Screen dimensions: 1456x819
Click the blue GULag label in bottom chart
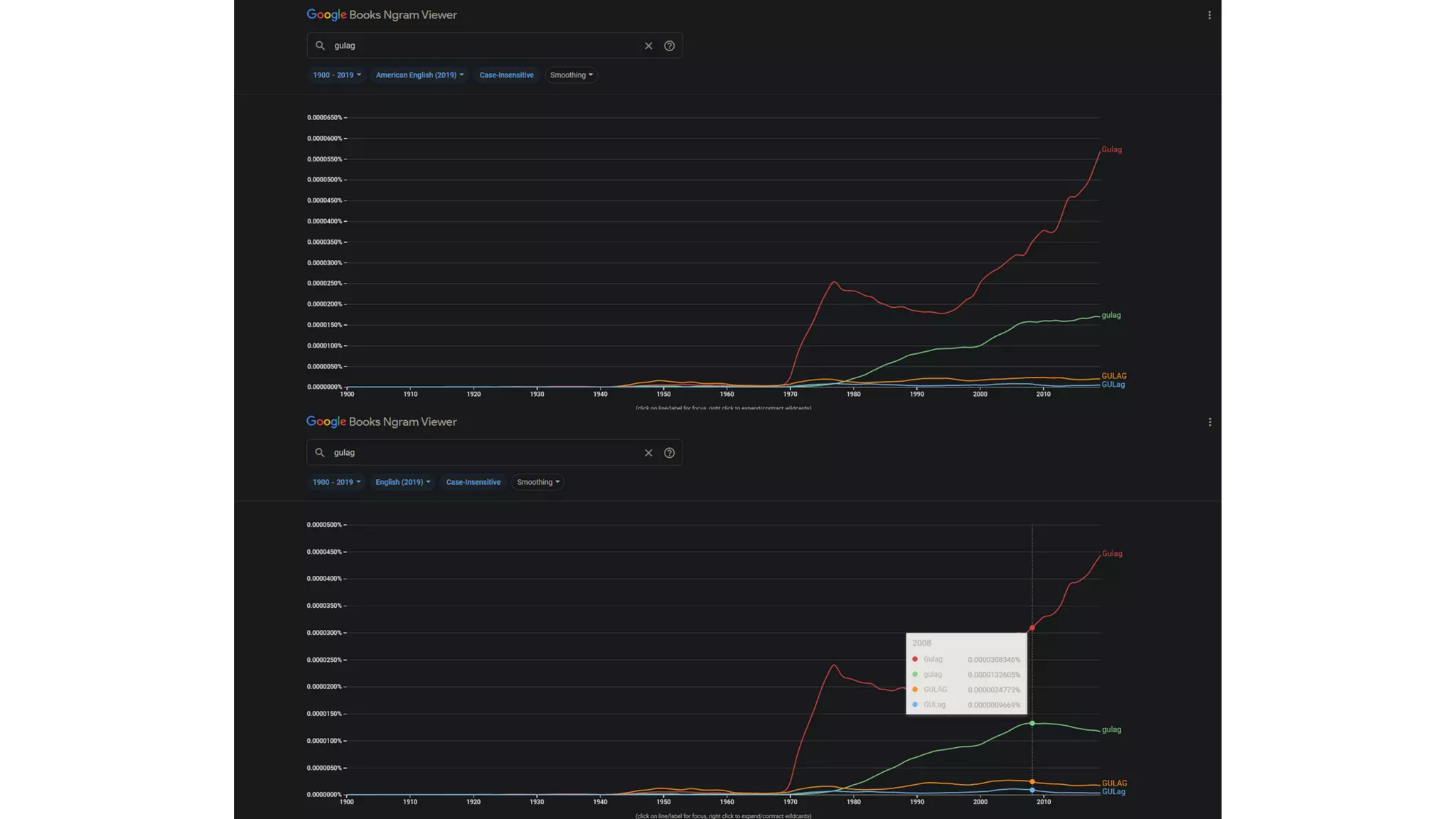point(1113,792)
